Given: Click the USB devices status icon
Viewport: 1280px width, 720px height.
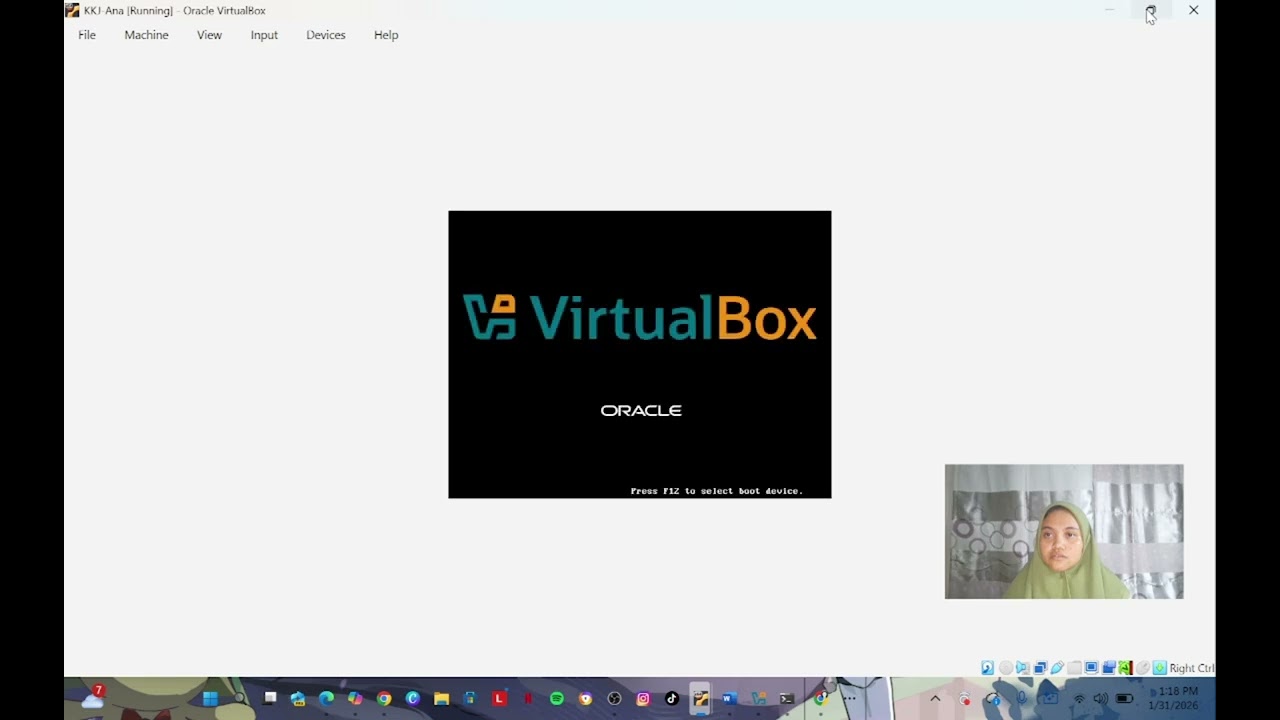Looking at the screenshot, I should point(1057,668).
